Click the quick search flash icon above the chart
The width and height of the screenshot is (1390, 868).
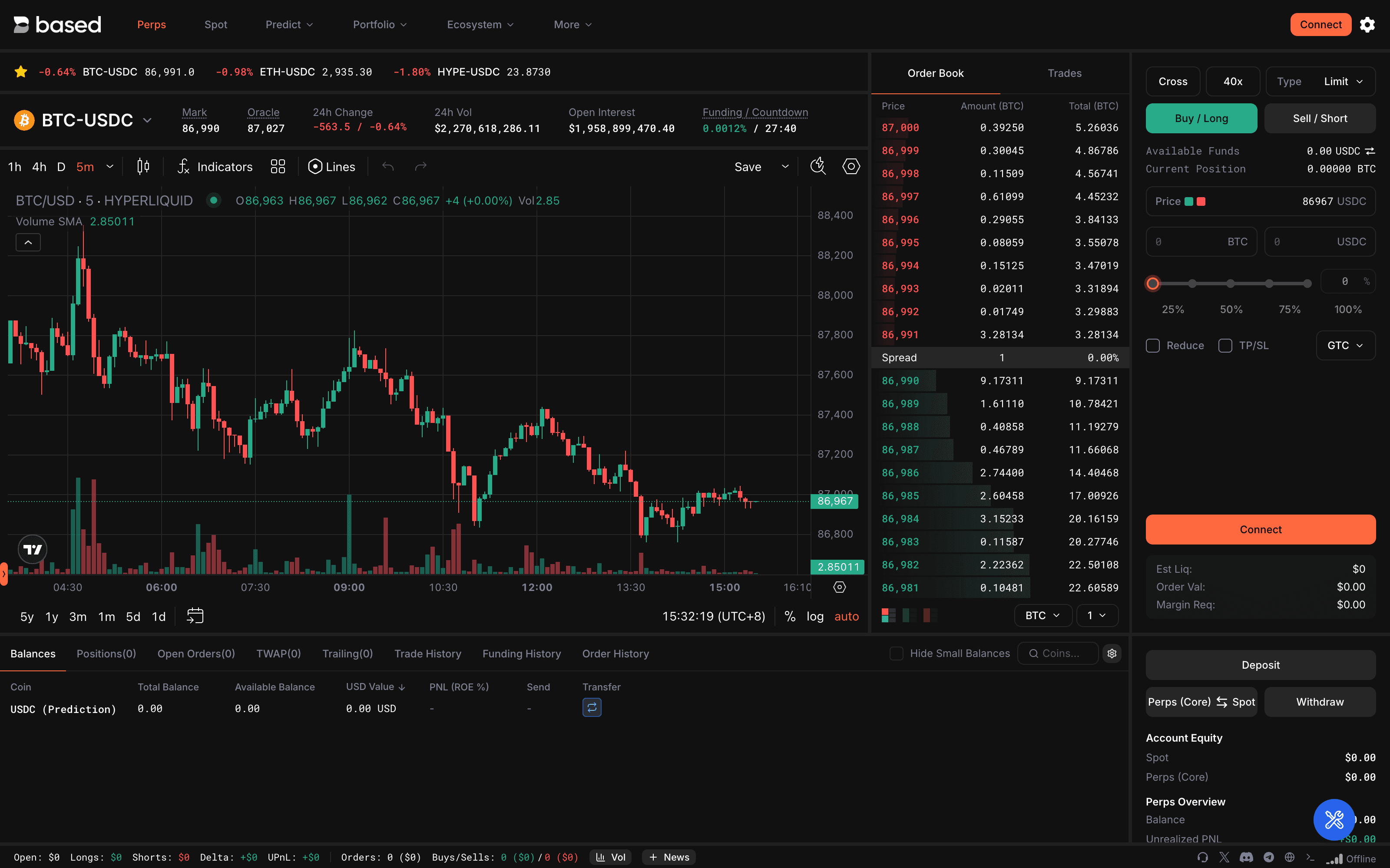pyautogui.click(x=817, y=166)
